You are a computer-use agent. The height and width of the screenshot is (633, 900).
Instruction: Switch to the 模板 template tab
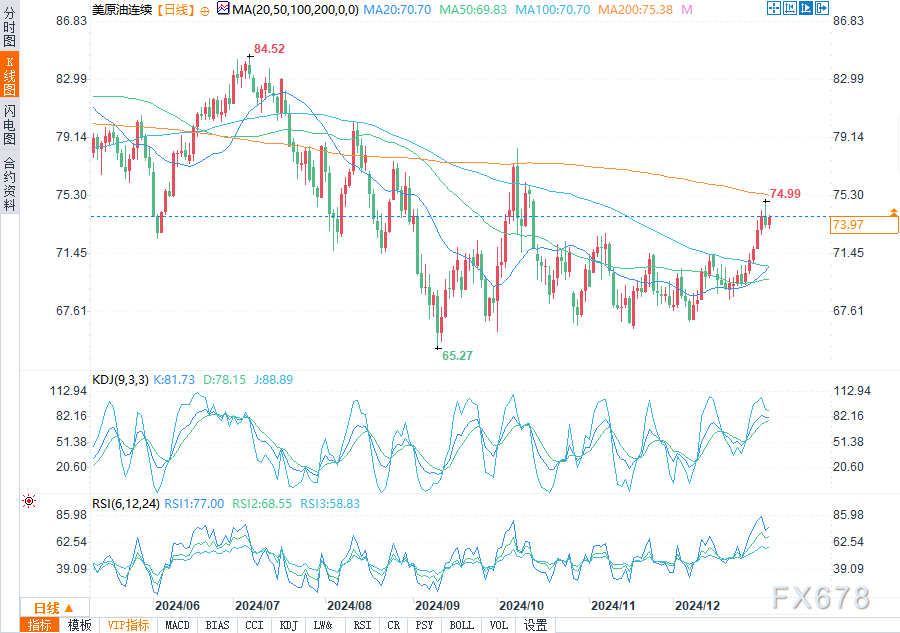pos(79,625)
